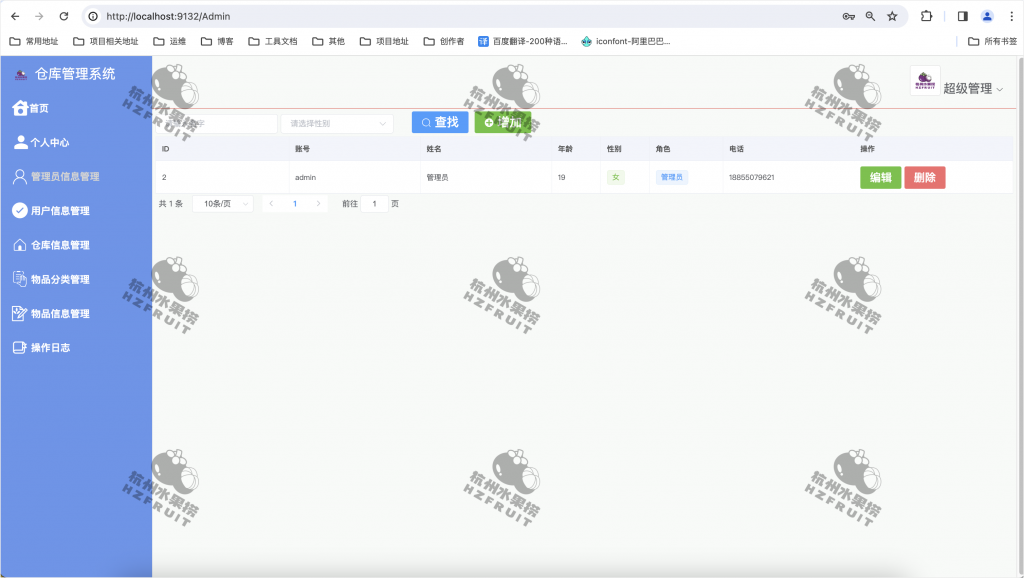The height and width of the screenshot is (578, 1024).
Task: Click the 物品分类管理 category icon
Action: tap(18, 278)
